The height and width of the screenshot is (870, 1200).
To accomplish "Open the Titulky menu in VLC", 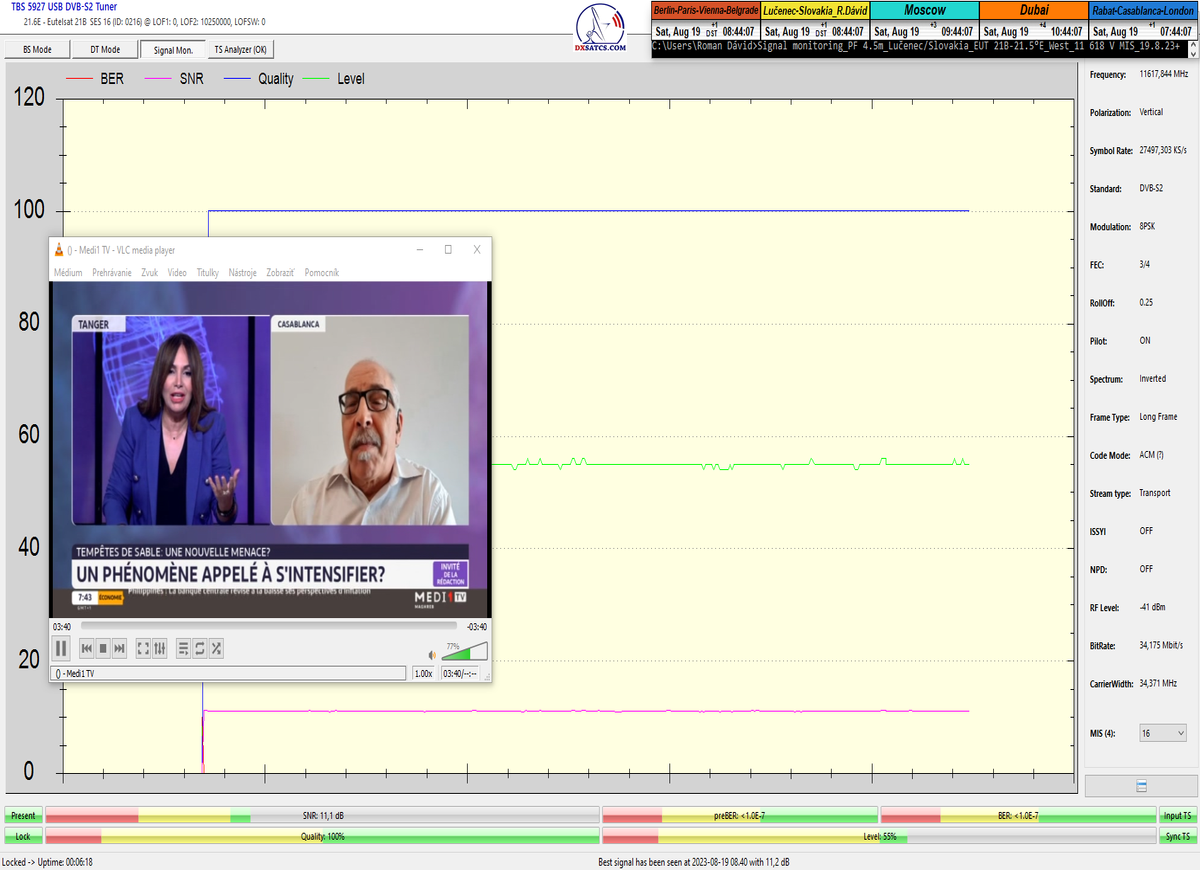I will point(207,272).
